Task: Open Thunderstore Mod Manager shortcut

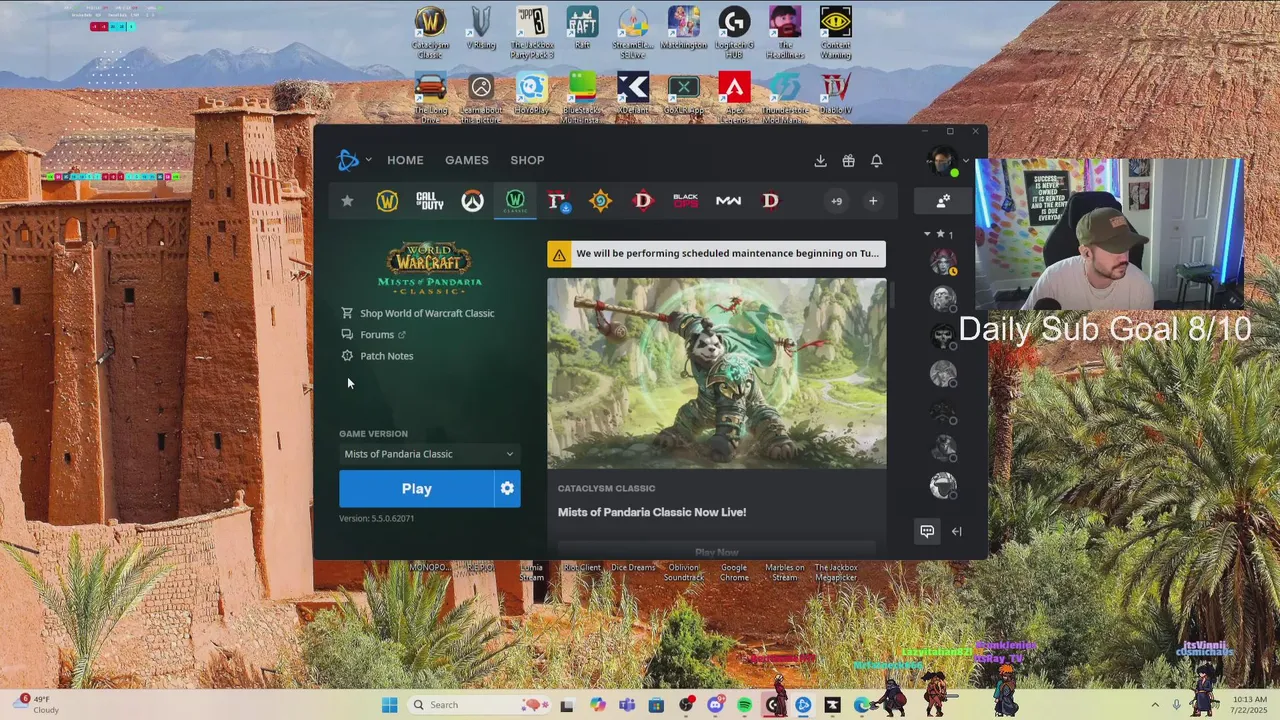Action: 785,98
